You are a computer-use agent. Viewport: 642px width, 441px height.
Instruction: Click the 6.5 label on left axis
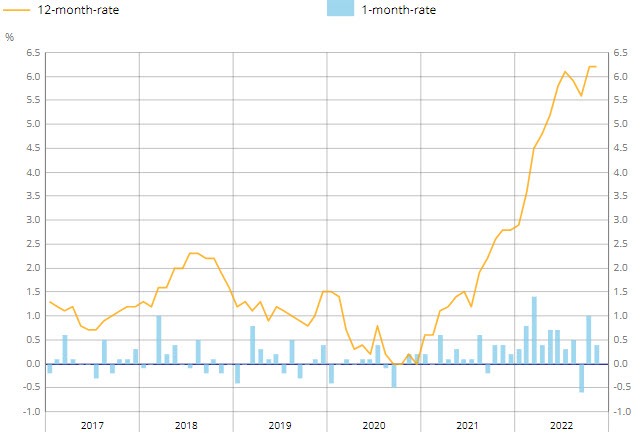point(33,53)
